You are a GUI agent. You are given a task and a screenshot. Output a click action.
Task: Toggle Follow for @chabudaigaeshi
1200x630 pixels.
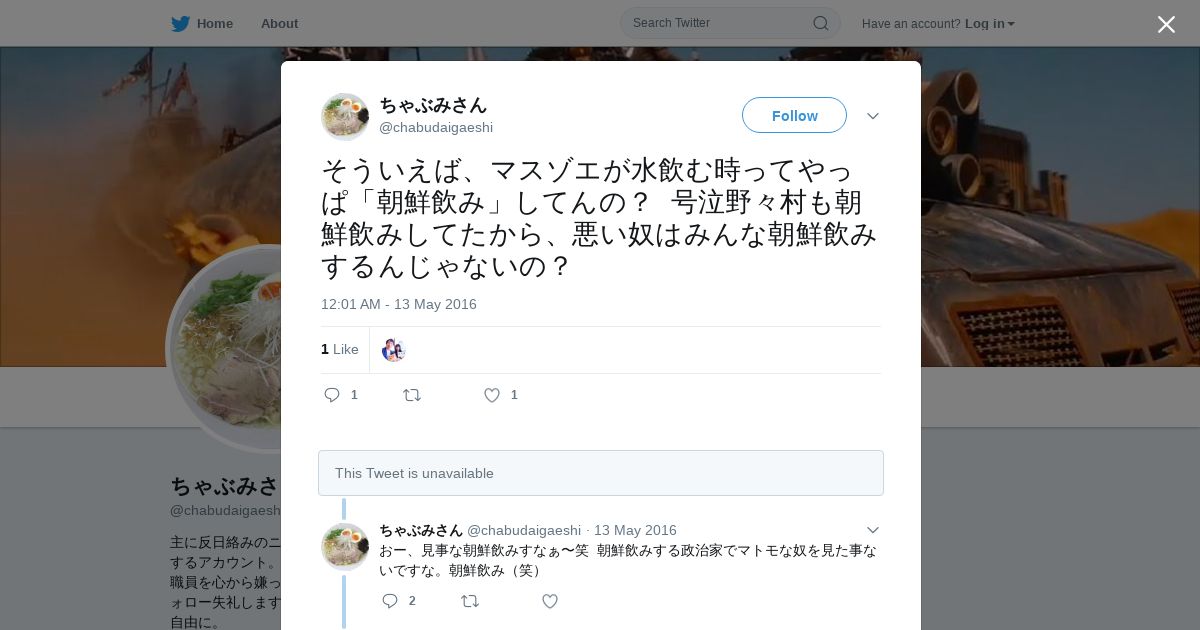[x=794, y=115]
